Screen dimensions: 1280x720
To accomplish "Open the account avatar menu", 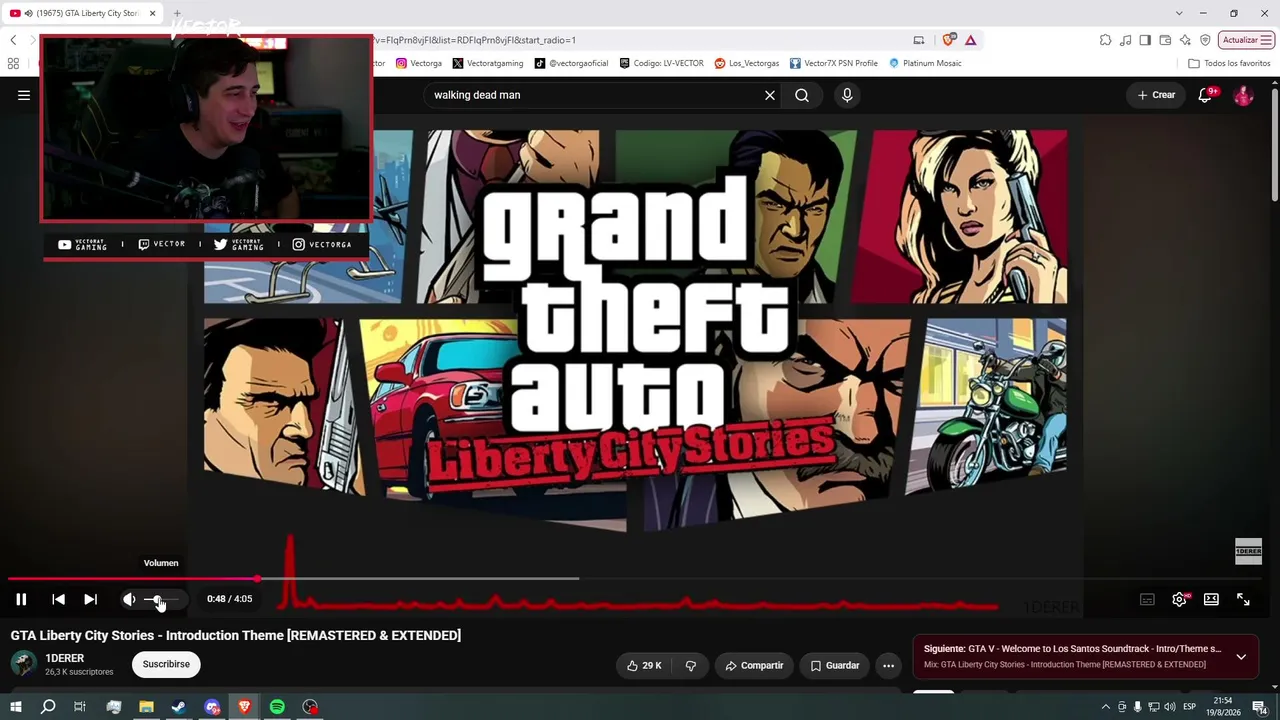I will coord(1243,95).
